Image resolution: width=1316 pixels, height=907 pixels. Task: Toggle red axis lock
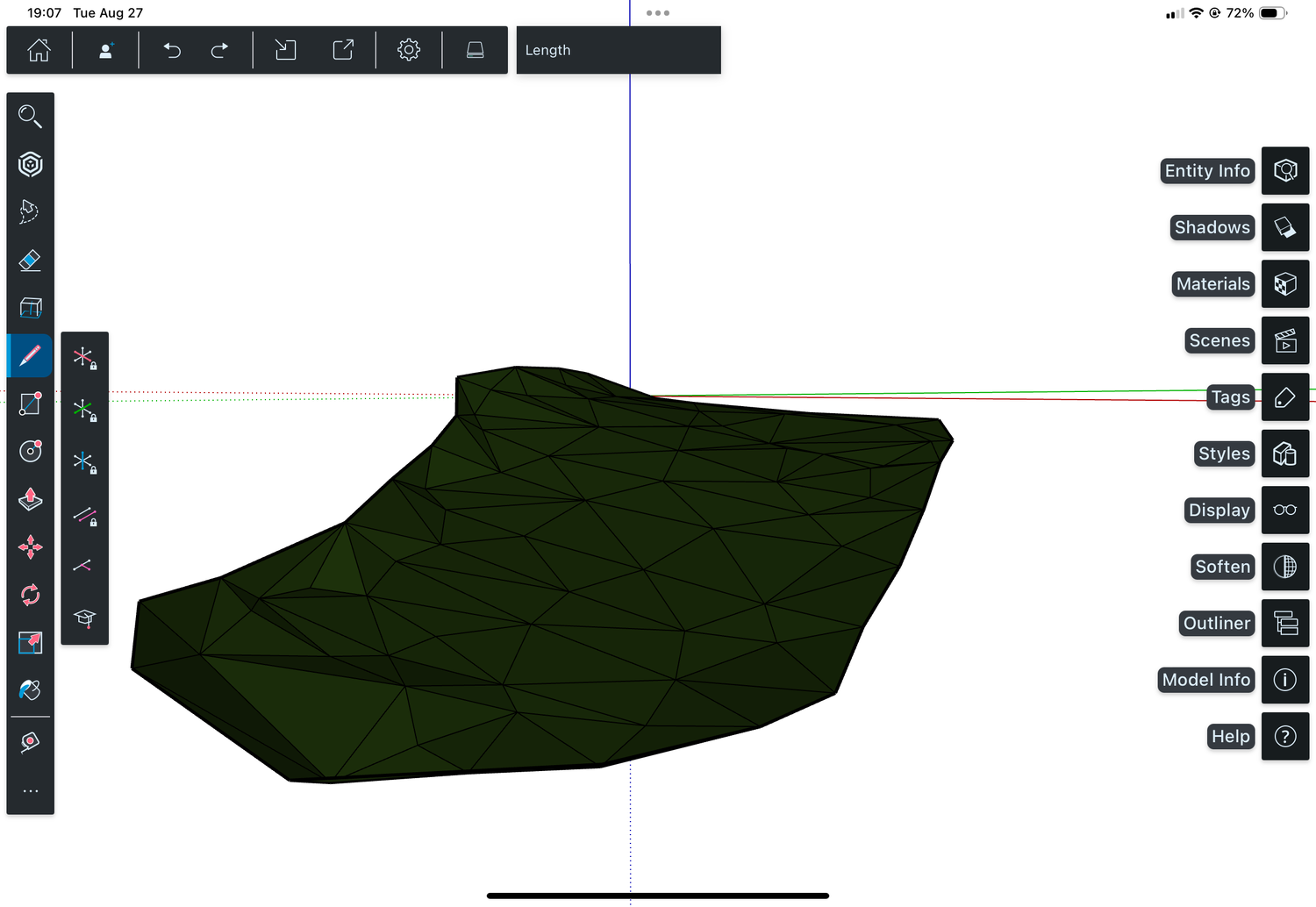(84, 358)
